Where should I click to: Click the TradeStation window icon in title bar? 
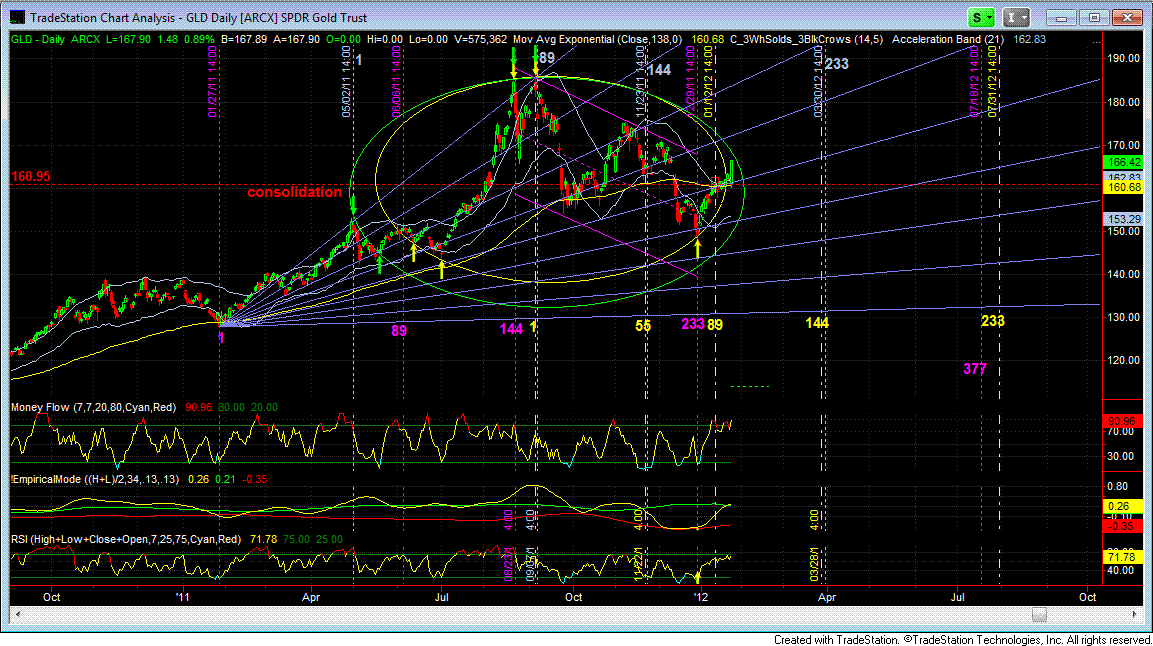[x=16, y=17]
